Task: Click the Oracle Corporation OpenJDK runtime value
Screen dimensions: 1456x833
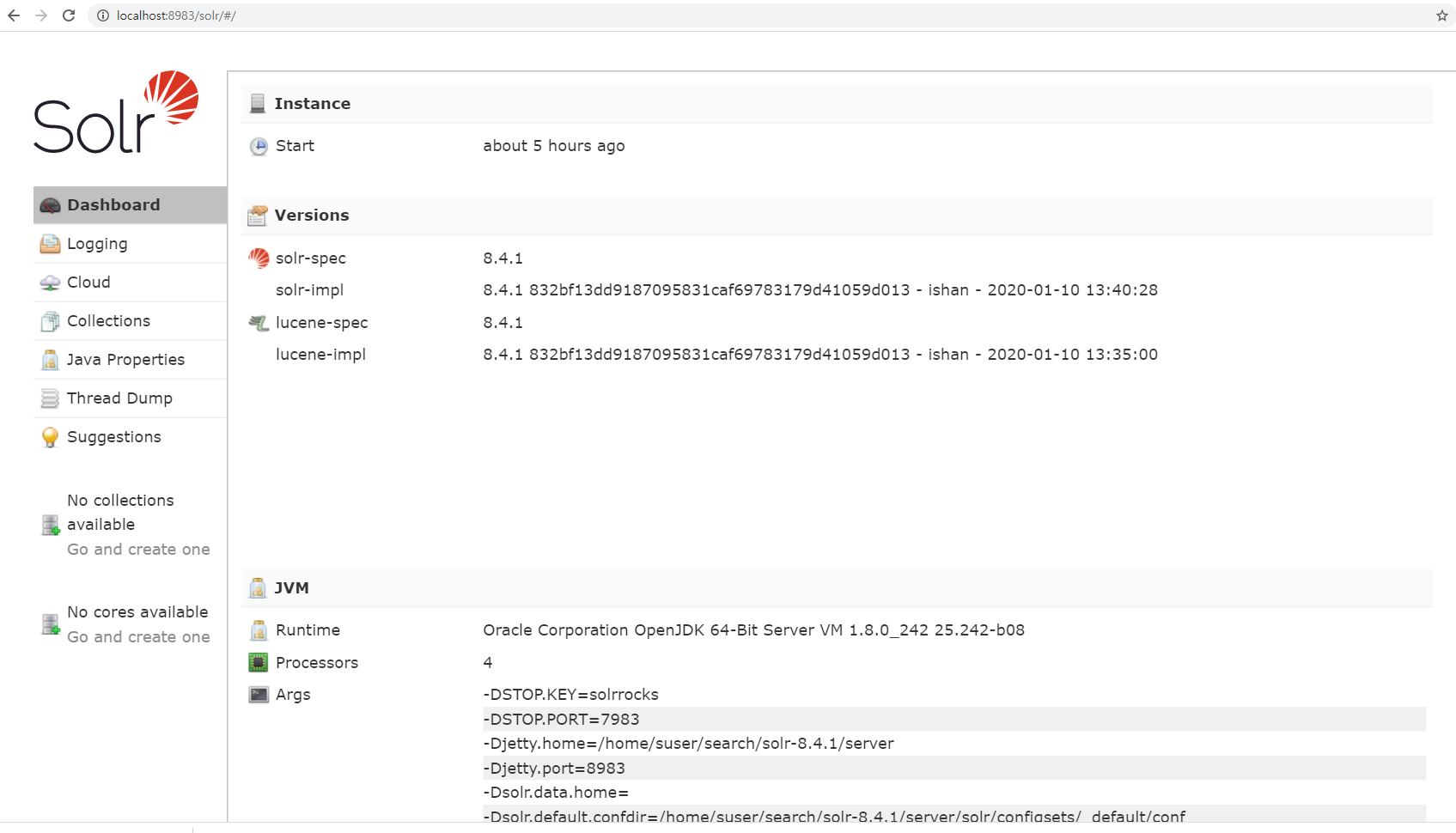Action: (x=753, y=630)
